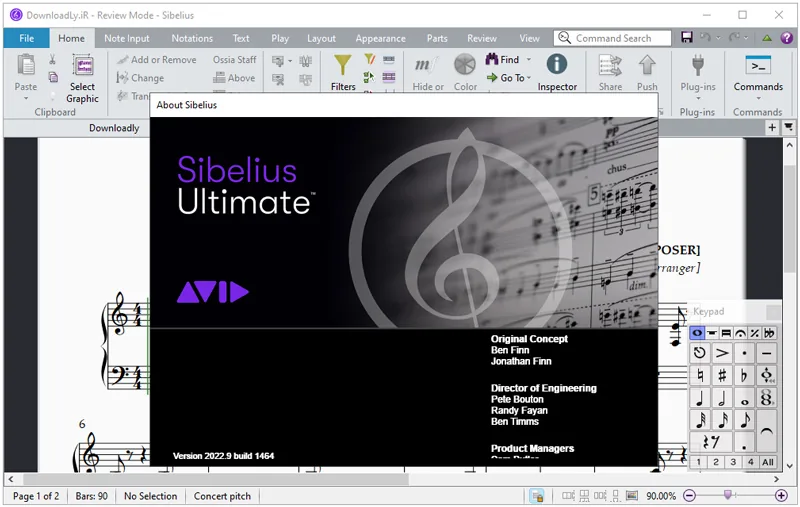Viewport: 800px width, 507px height.
Task: Open the Note Input ribbon tab
Action: click(x=127, y=38)
